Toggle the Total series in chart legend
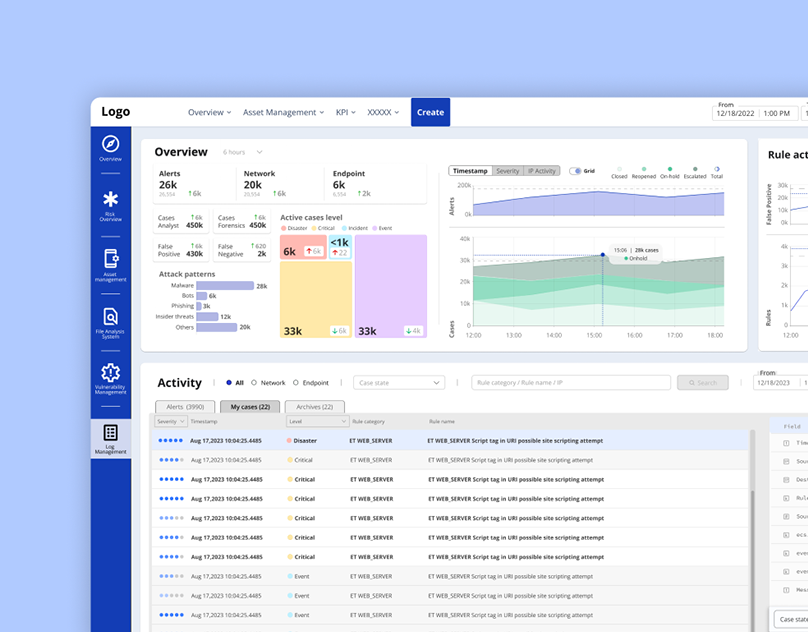The image size is (808, 632). [717, 173]
